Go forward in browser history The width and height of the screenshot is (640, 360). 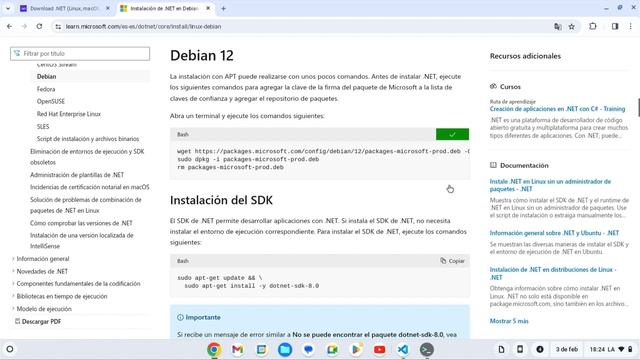(x=24, y=26)
